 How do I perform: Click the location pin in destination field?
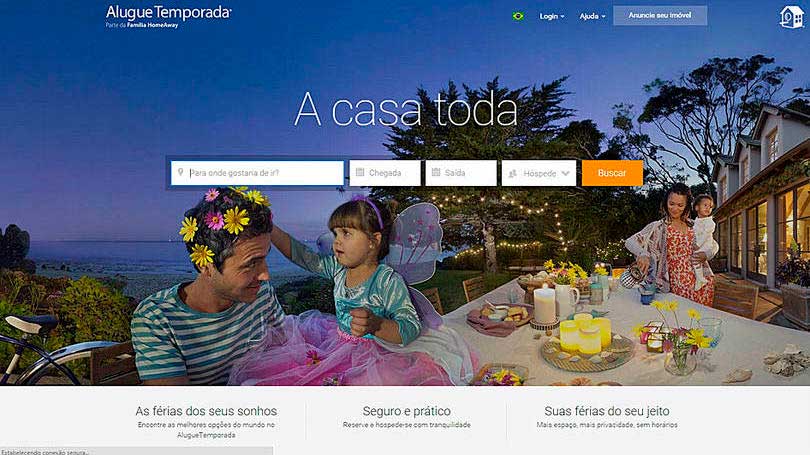pos(180,172)
